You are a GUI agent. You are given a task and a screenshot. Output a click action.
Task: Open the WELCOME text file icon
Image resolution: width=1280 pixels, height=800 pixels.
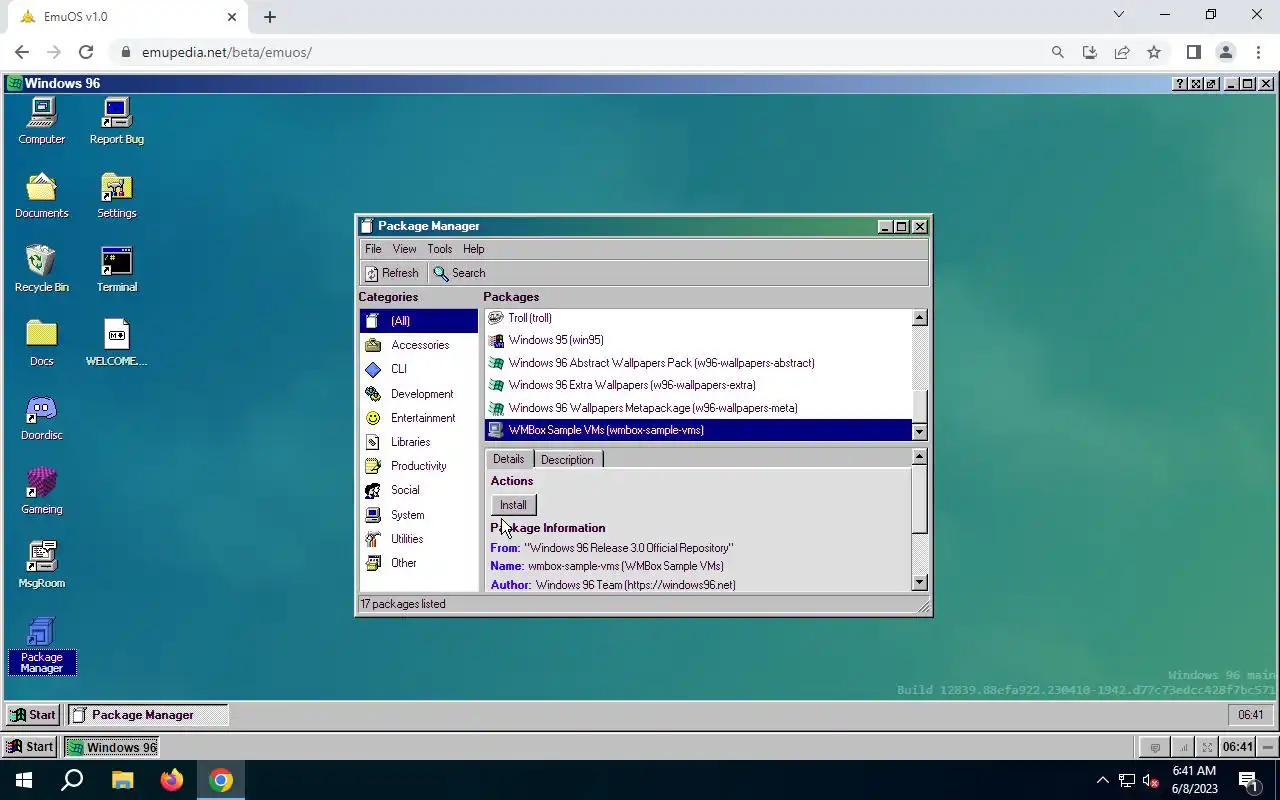(x=117, y=343)
